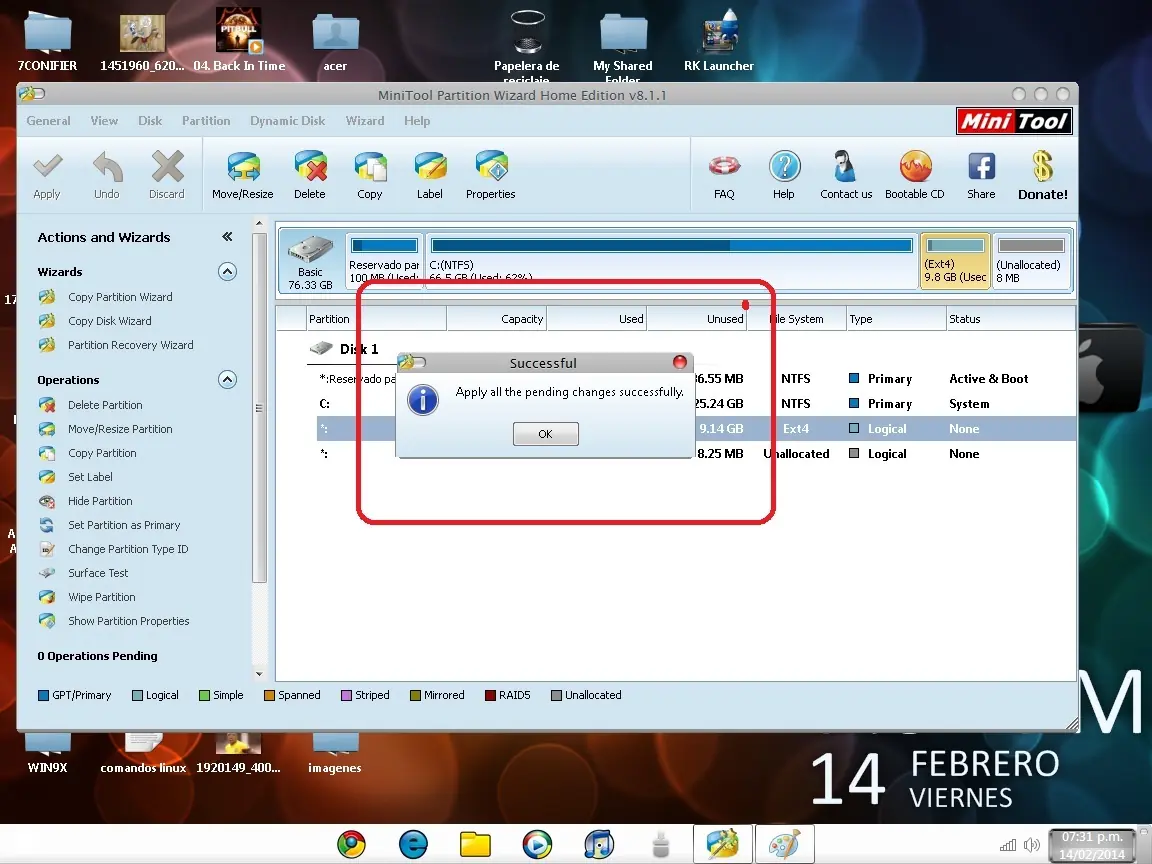The width and height of the screenshot is (1152, 864).
Task: Close the Successful dialog with red button
Action: tap(680, 362)
